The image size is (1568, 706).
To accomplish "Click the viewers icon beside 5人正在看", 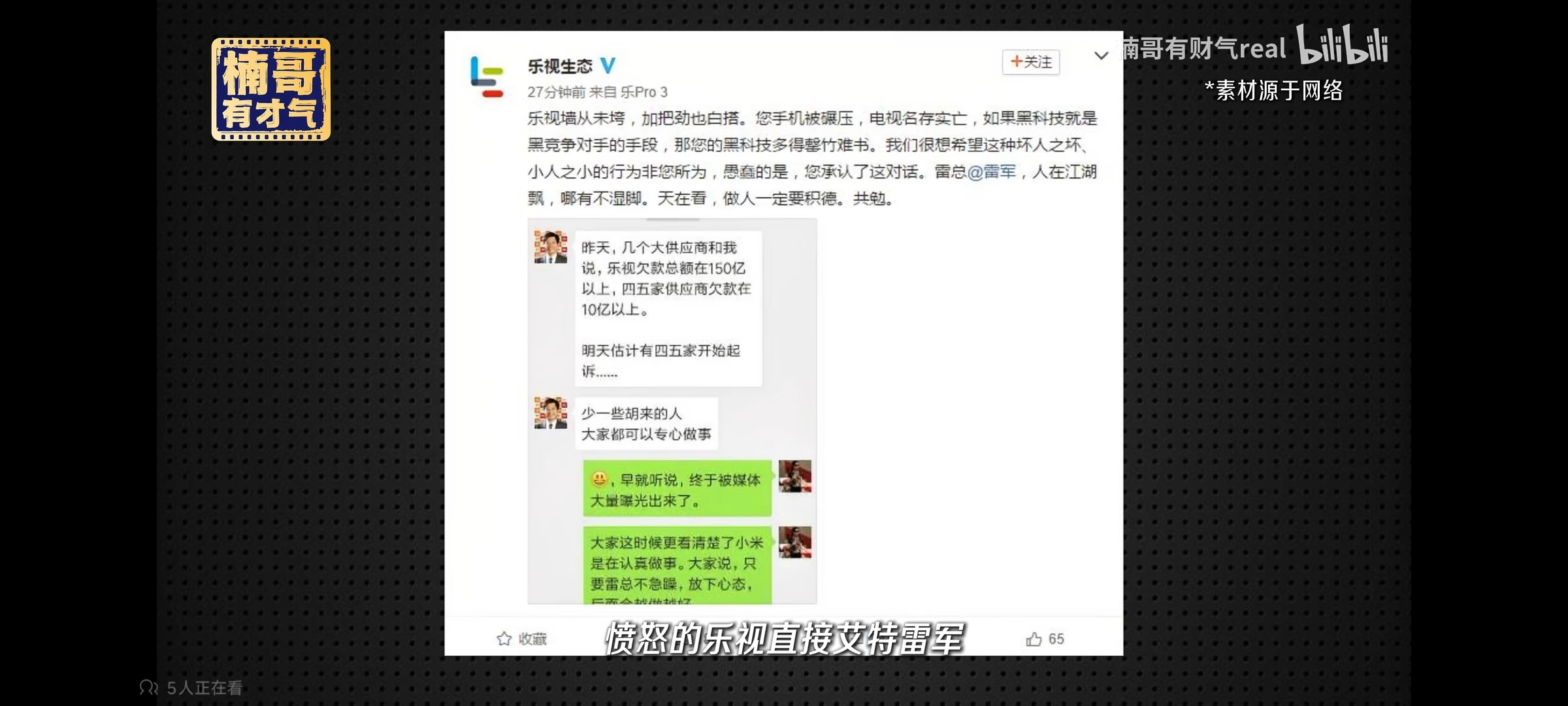I will pos(148,688).
